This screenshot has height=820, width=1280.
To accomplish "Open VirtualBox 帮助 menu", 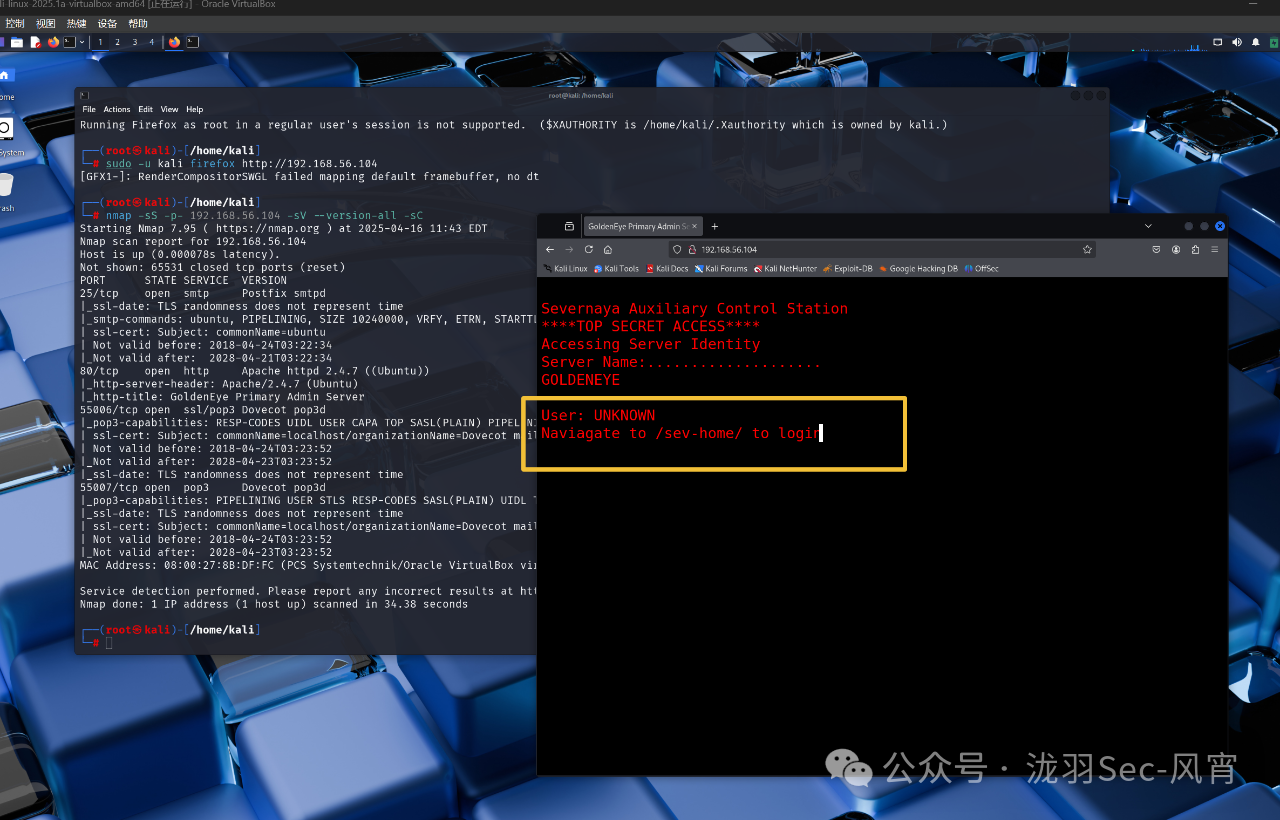I will pos(138,23).
